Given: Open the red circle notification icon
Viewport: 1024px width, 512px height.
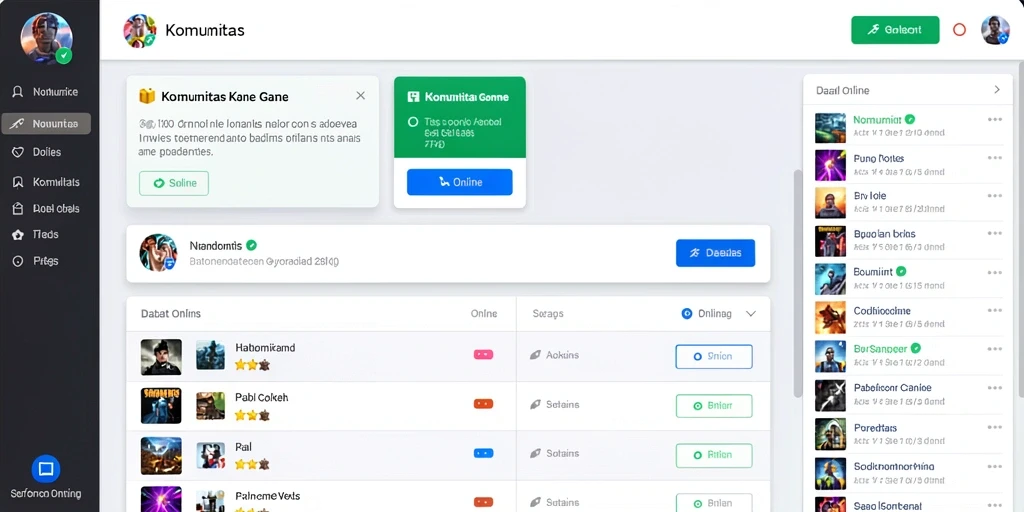Looking at the screenshot, I should click(959, 29).
